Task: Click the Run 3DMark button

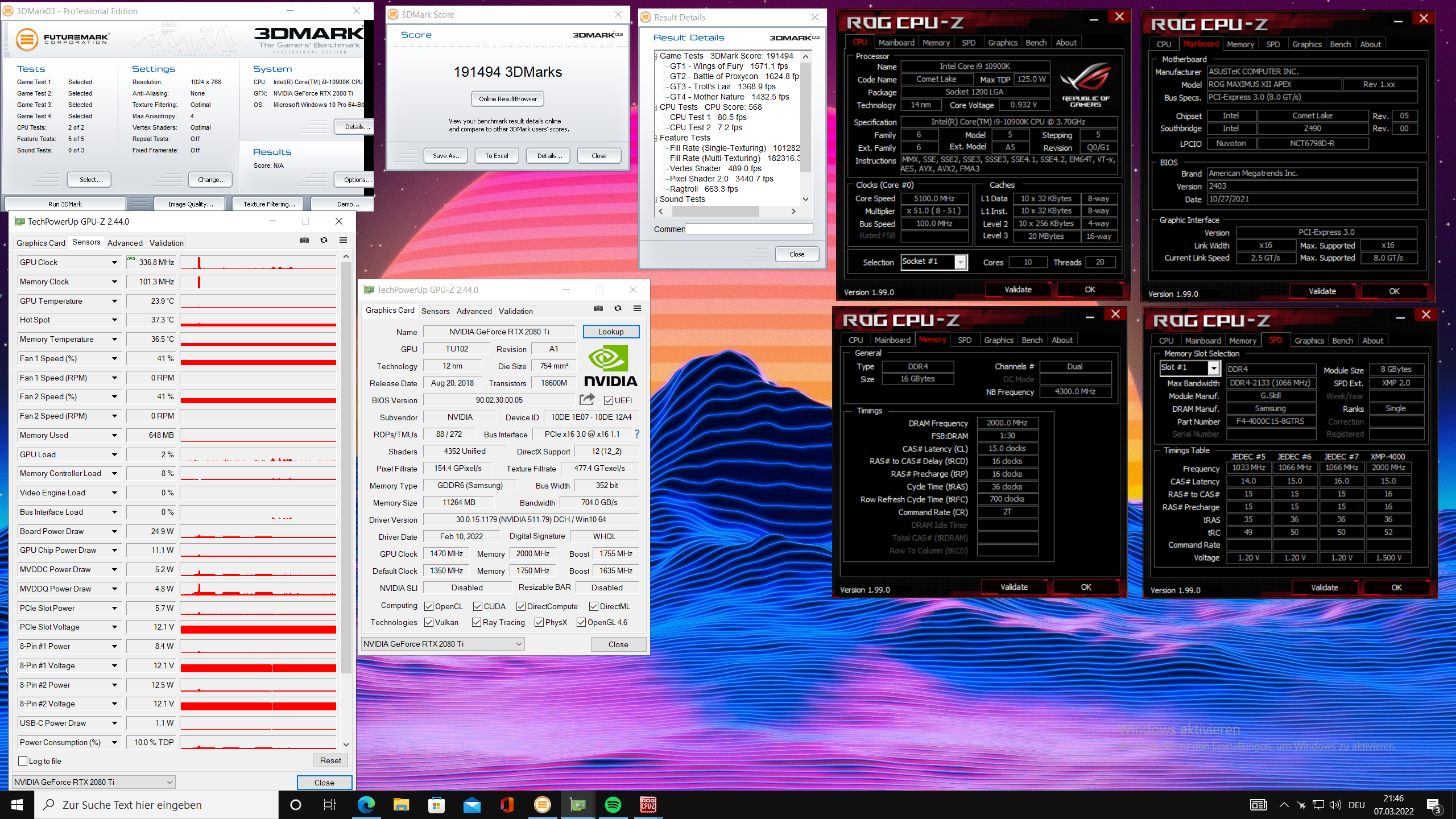Action: [x=65, y=204]
